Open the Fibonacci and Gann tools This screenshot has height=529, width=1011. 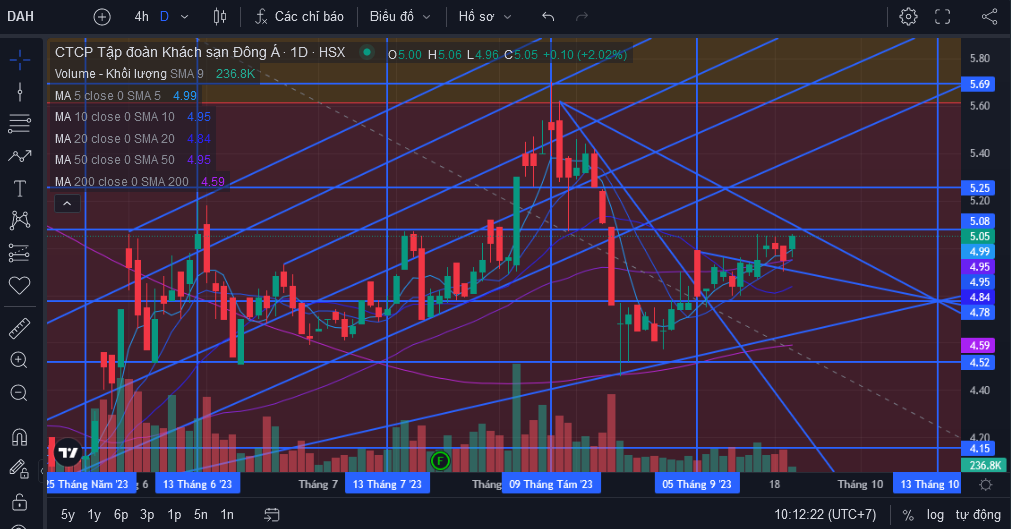19,123
